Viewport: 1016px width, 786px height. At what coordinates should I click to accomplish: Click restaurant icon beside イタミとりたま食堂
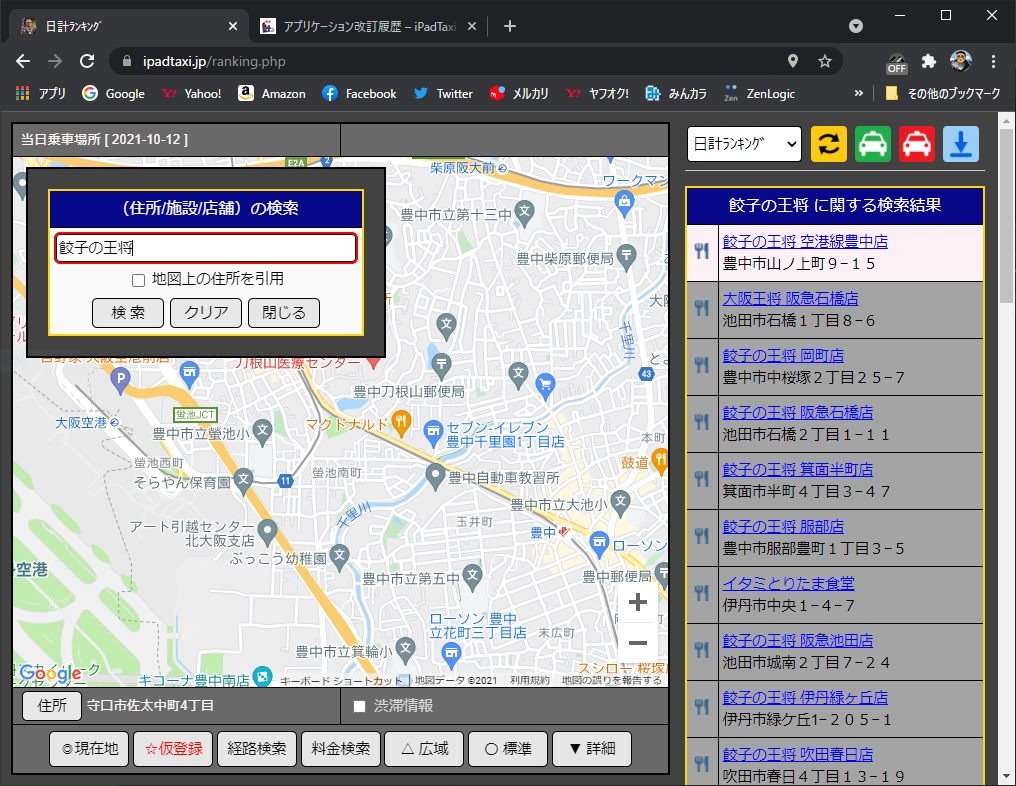point(702,594)
